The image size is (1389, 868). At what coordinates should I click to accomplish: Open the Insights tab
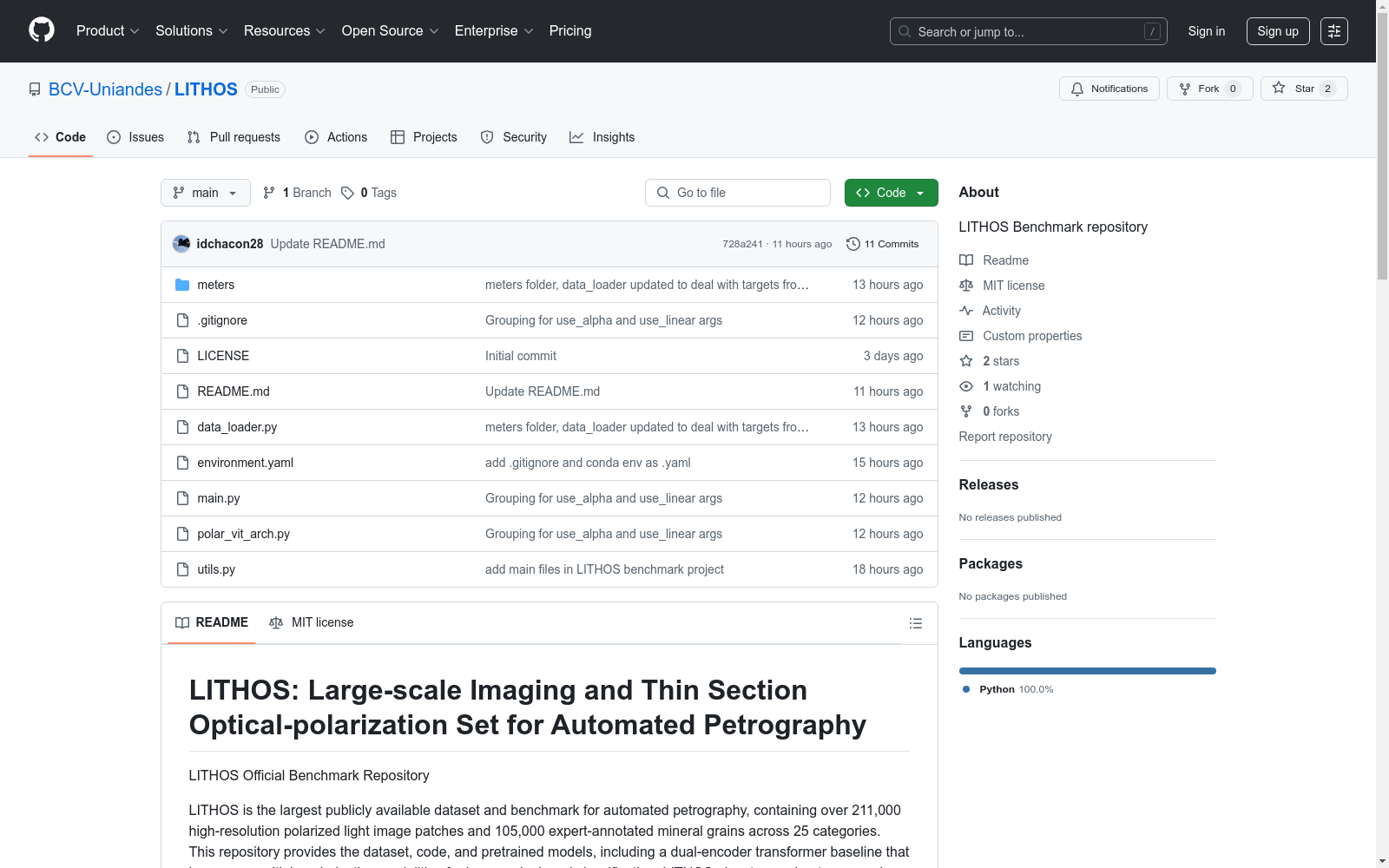pyautogui.click(x=602, y=137)
